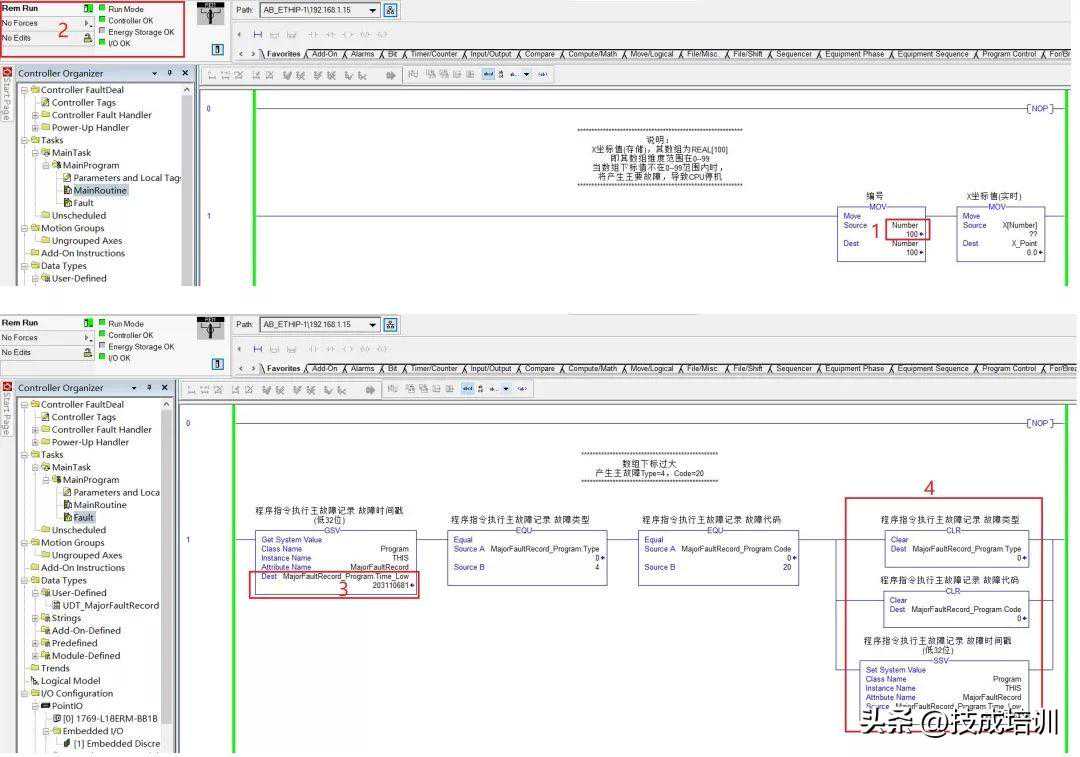
Task: Select the MainRoutine item in lower window tree
Action: pyautogui.click(x=99, y=505)
